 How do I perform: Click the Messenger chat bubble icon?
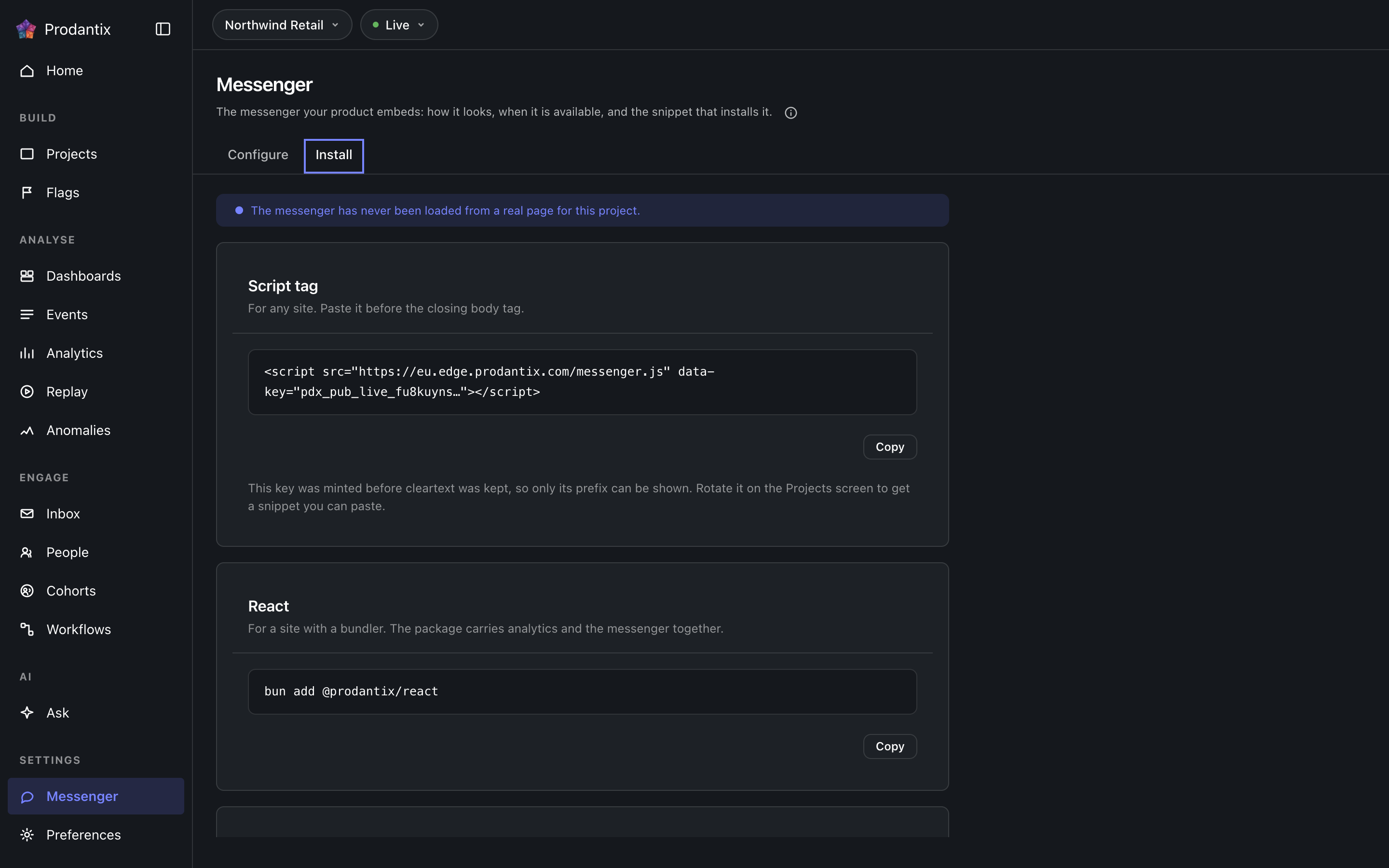27,796
